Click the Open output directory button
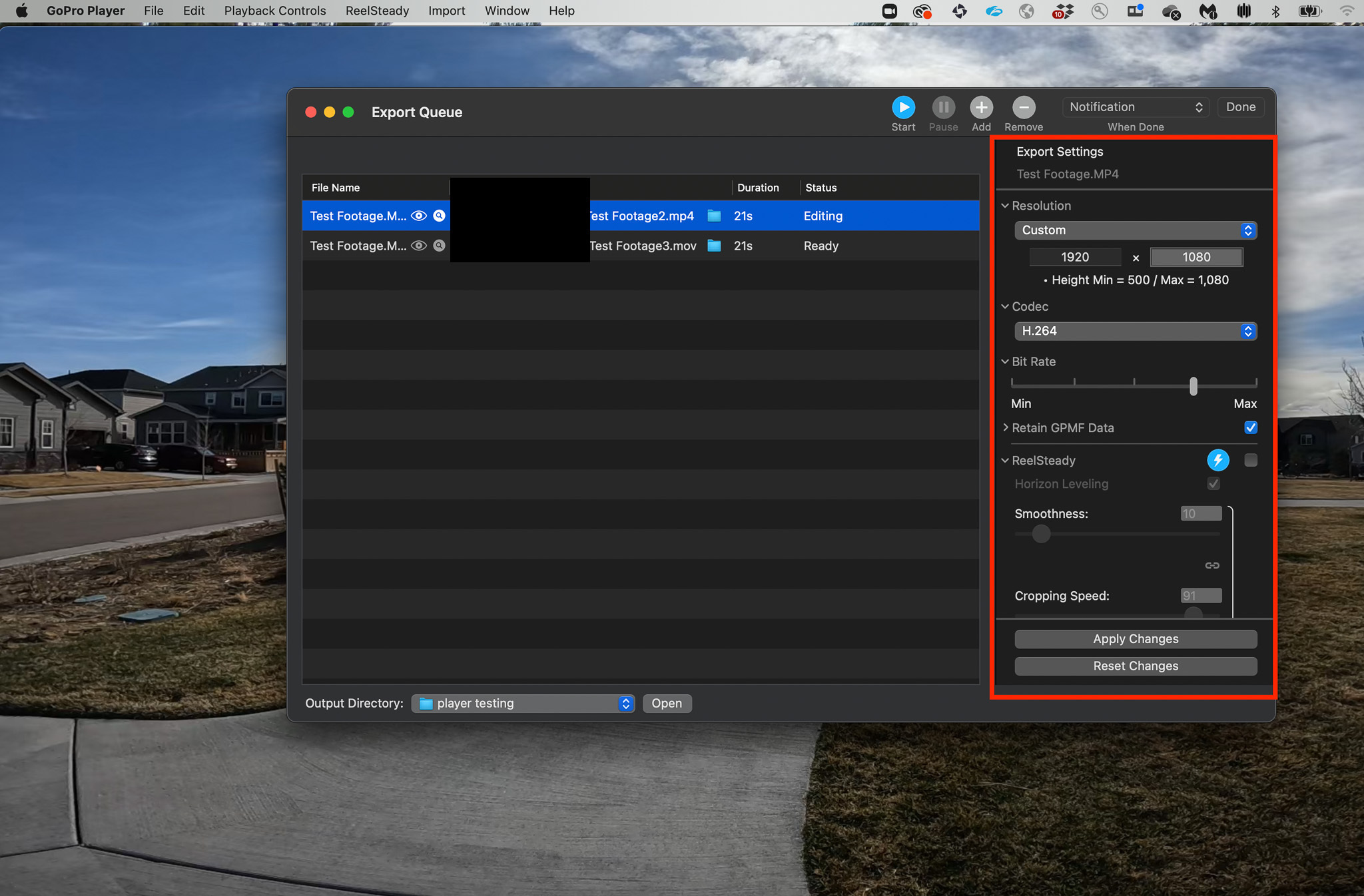The height and width of the screenshot is (896, 1364). point(667,704)
